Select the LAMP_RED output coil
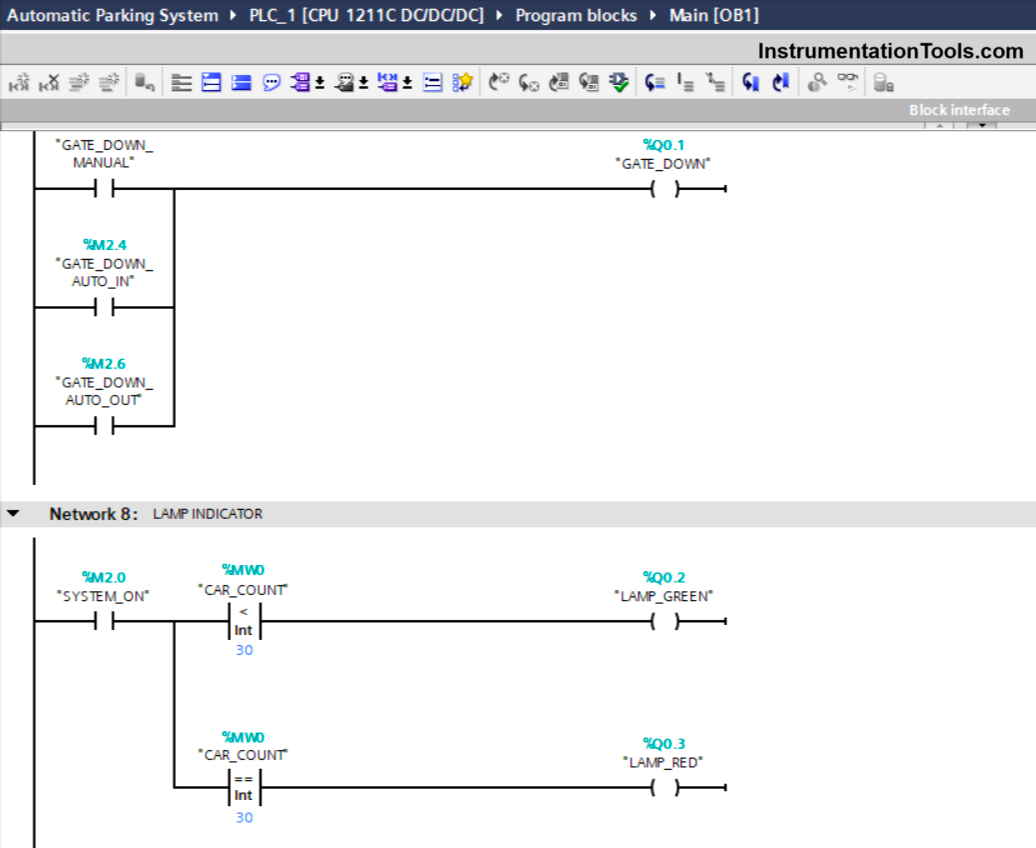 665,787
